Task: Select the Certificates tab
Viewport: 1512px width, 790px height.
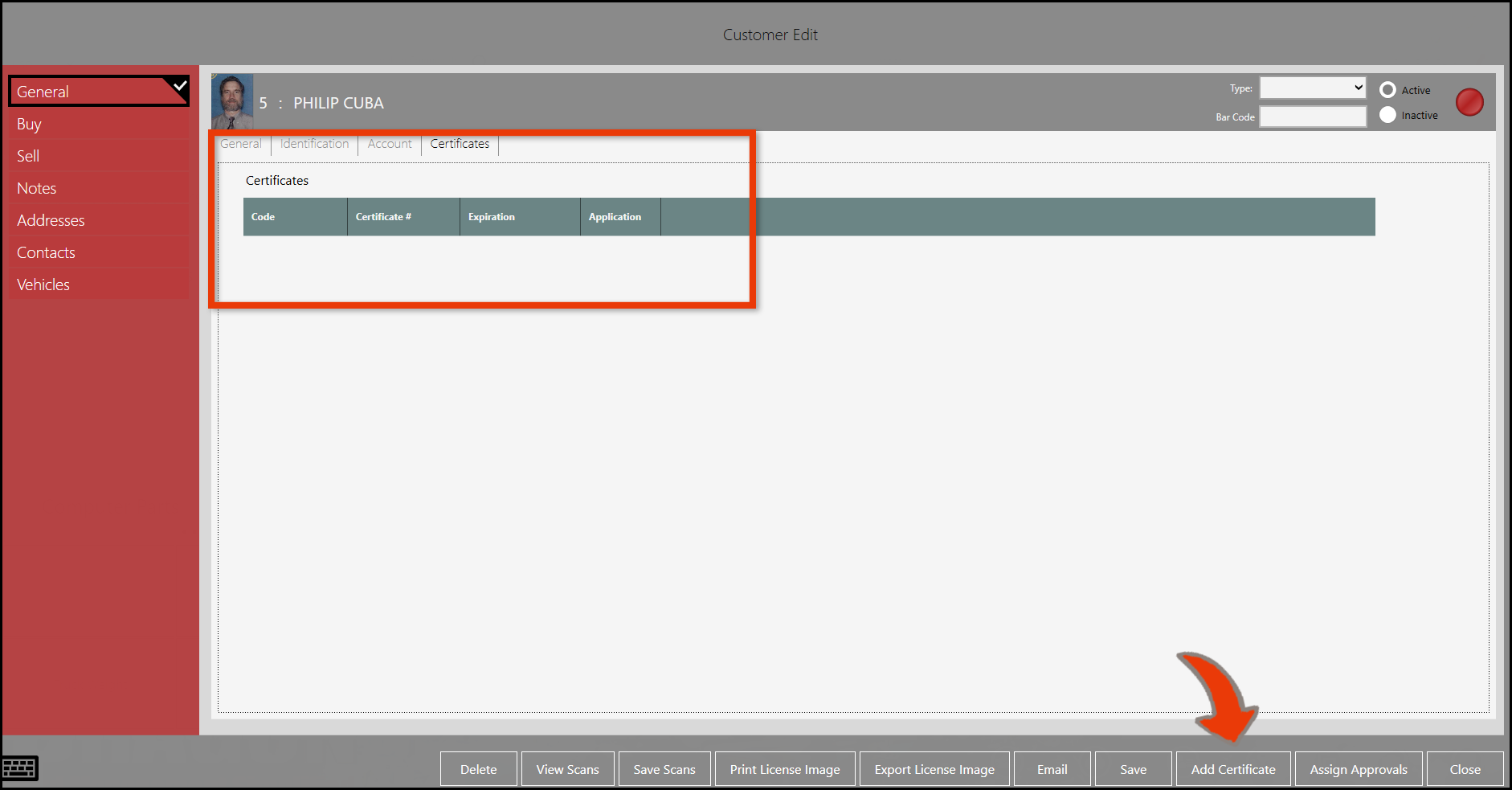Action: click(460, 144)
